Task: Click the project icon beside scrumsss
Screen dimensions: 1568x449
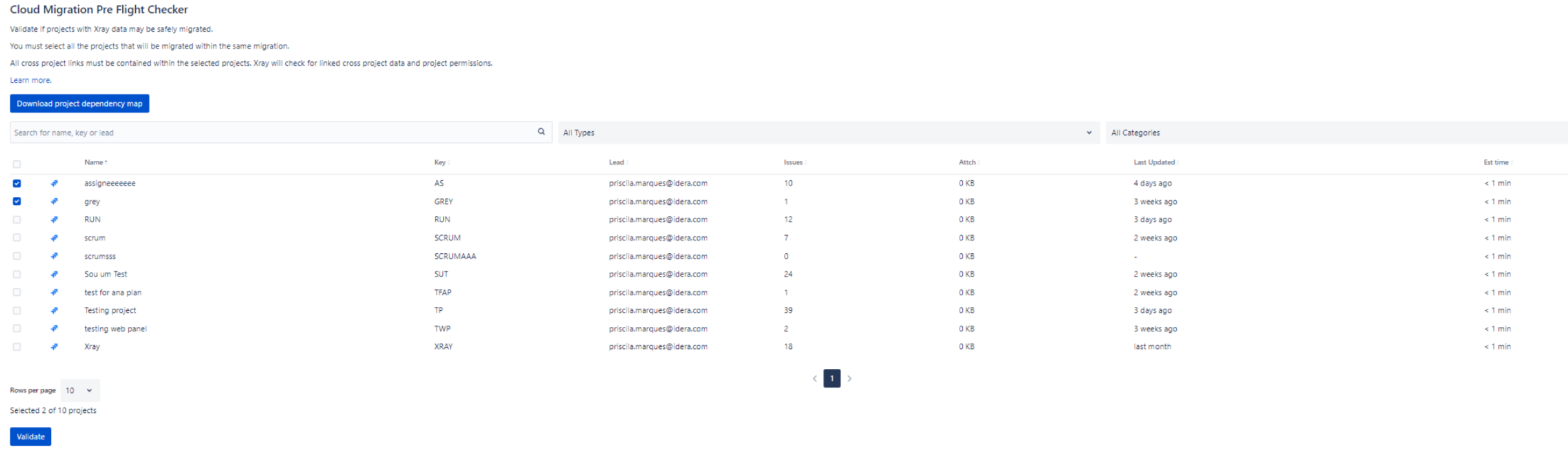Action: [x=54, y=256]
